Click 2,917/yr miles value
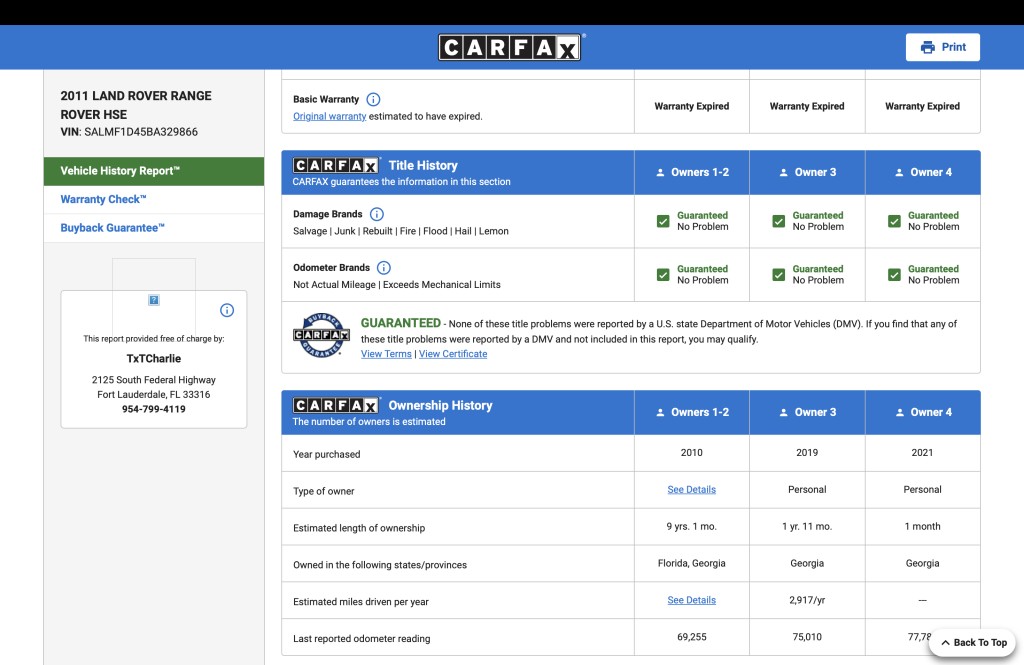1024x665 pixels. tap(807, 600)
